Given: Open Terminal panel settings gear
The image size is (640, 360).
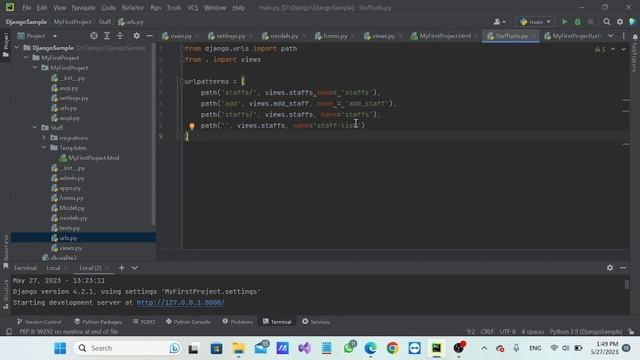Looking at the screenshot, I should 610,268.
